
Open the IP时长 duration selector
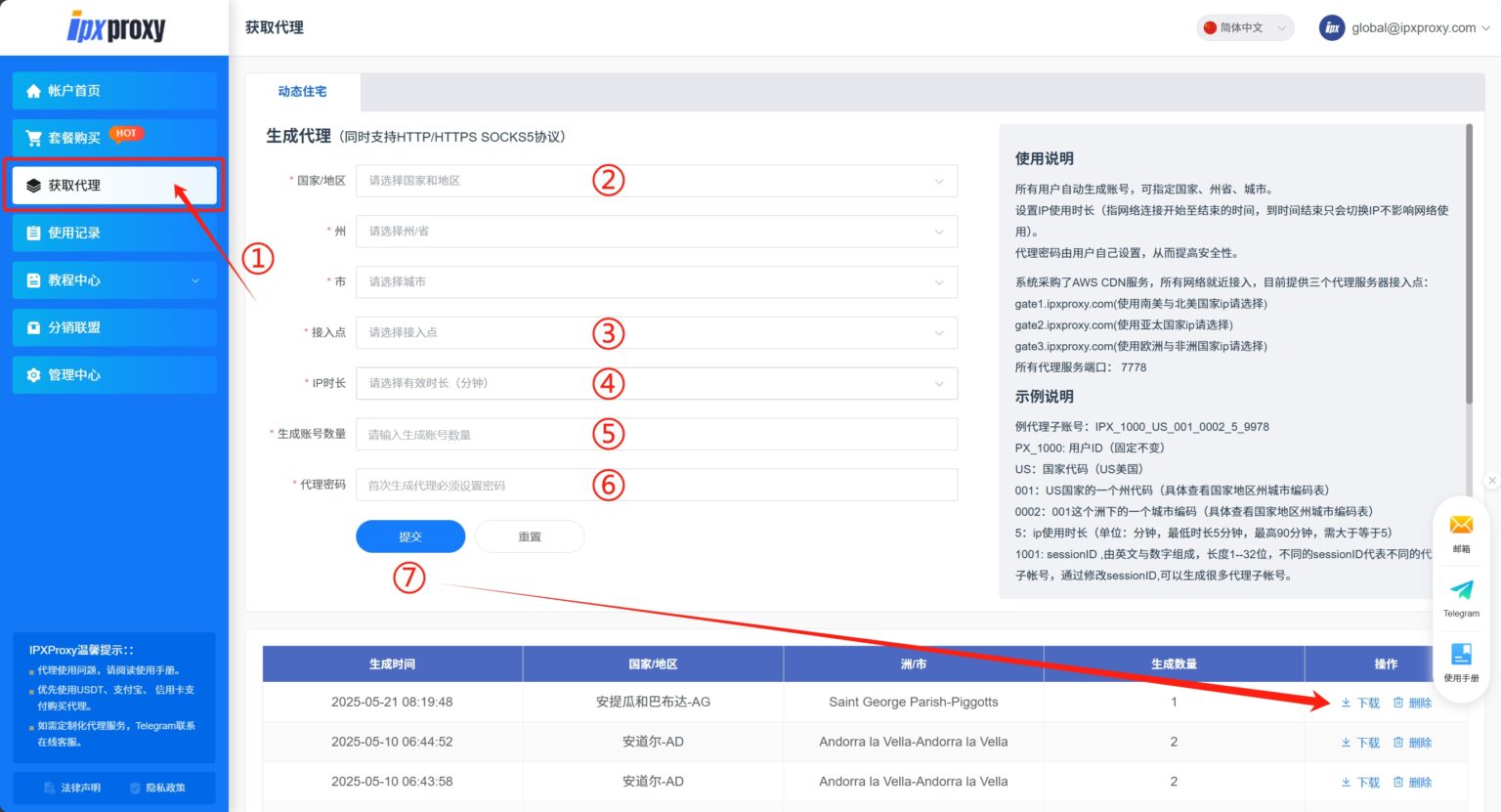pos(655,383)
